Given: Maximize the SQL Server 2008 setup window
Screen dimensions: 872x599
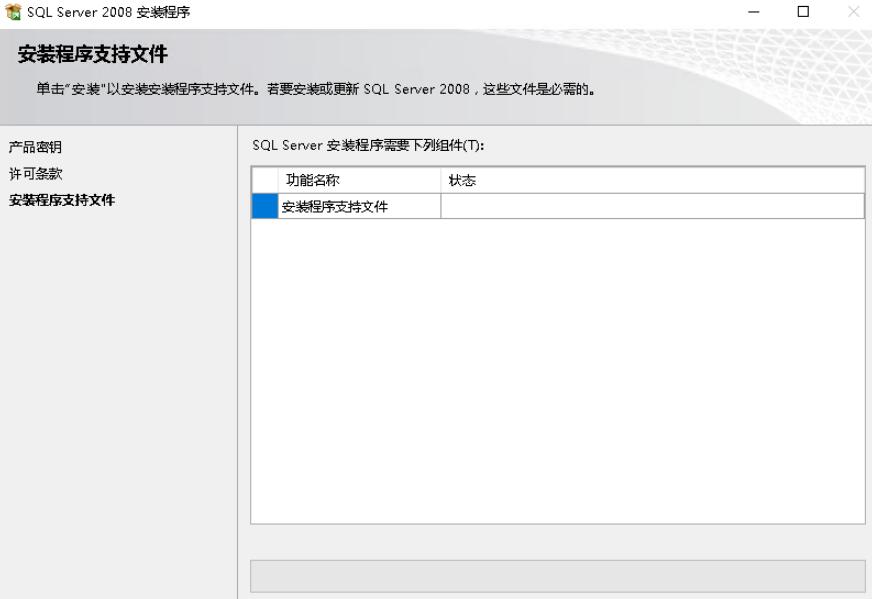Looking at the screenshot, I should 803,12.
